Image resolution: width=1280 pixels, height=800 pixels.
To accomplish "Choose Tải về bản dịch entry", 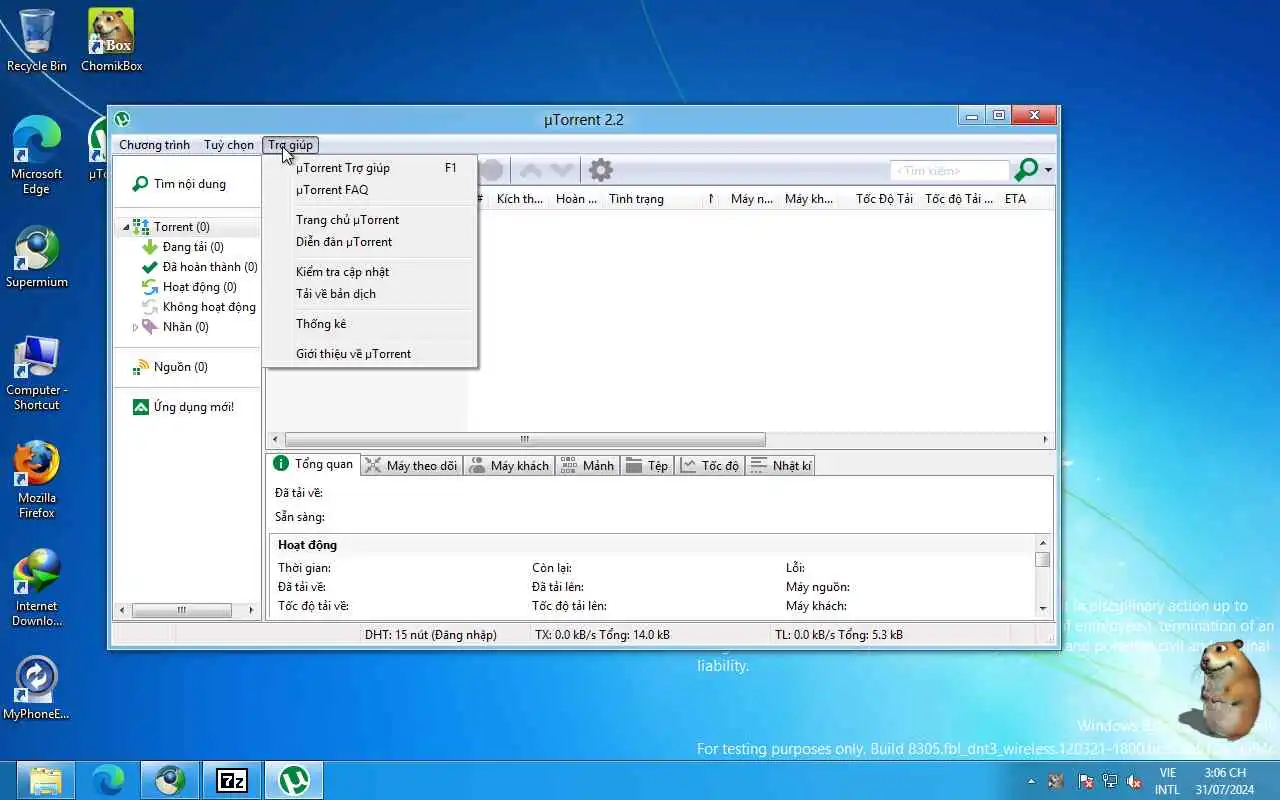I will tap(370, 294).
